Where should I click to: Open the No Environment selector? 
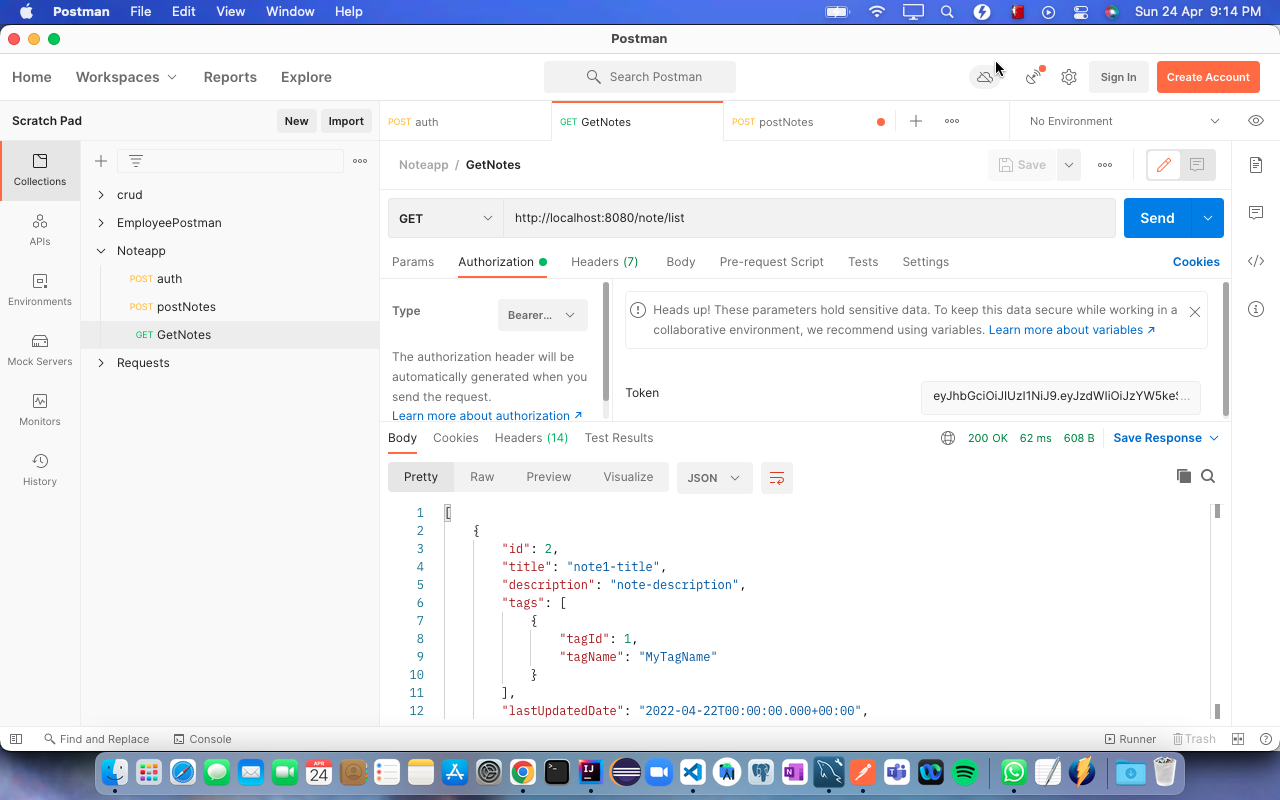[x=1125, y=121]
